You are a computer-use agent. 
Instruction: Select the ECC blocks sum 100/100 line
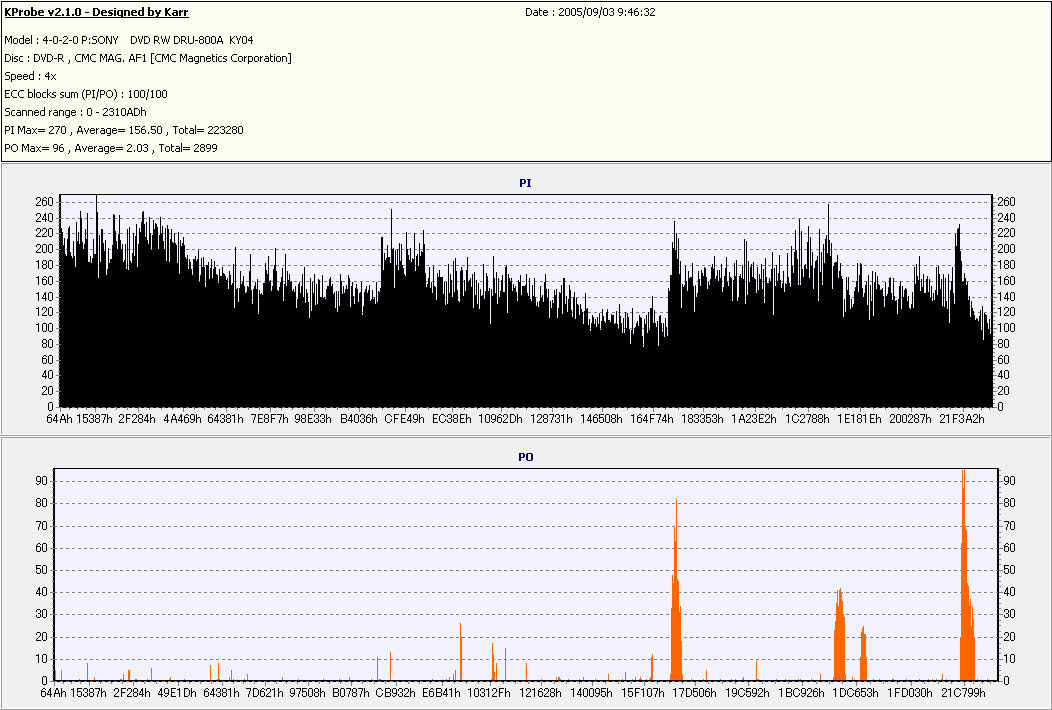click(86, 94)
